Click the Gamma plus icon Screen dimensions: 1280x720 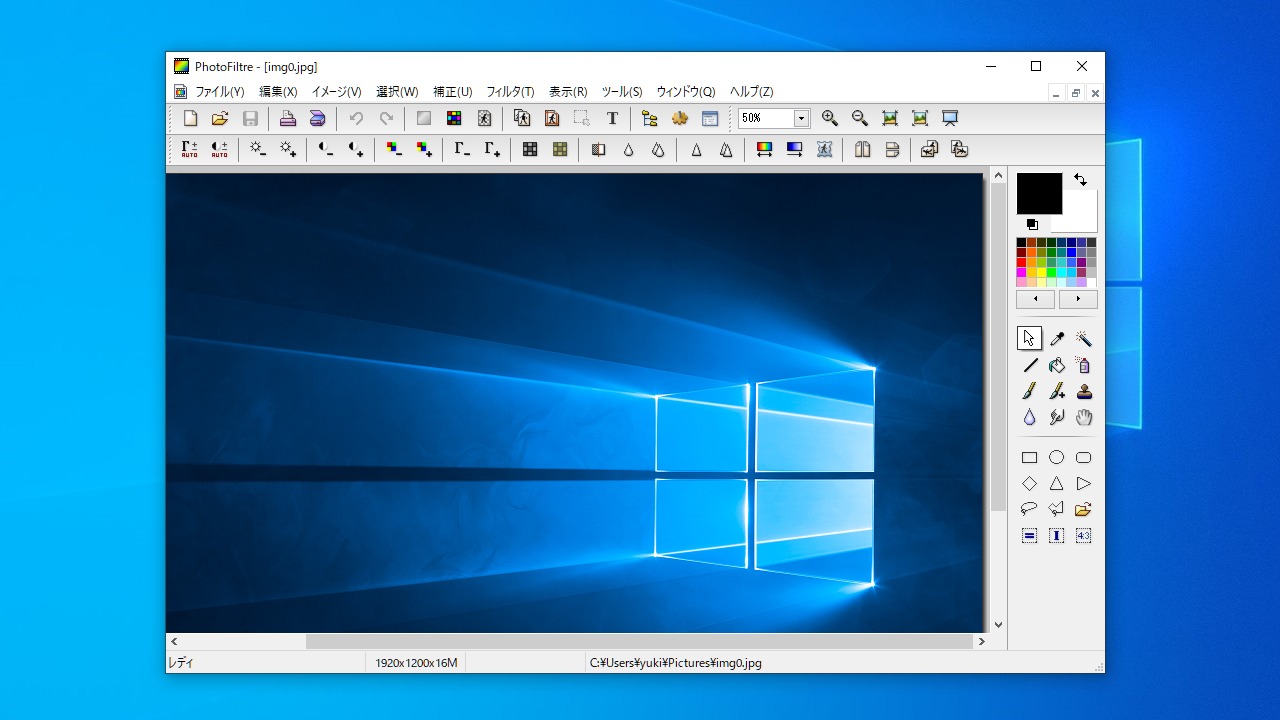(492, 149)
